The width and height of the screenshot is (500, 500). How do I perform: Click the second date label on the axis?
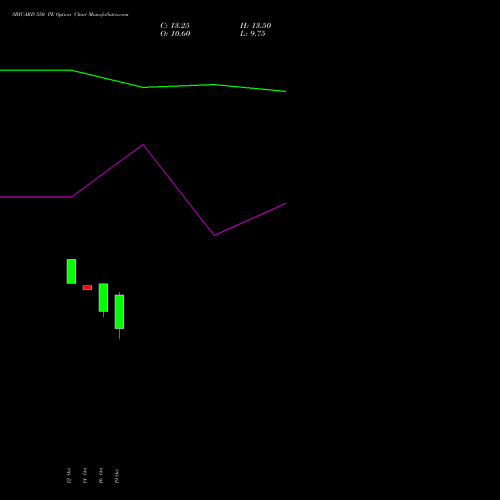click(85, 476)
